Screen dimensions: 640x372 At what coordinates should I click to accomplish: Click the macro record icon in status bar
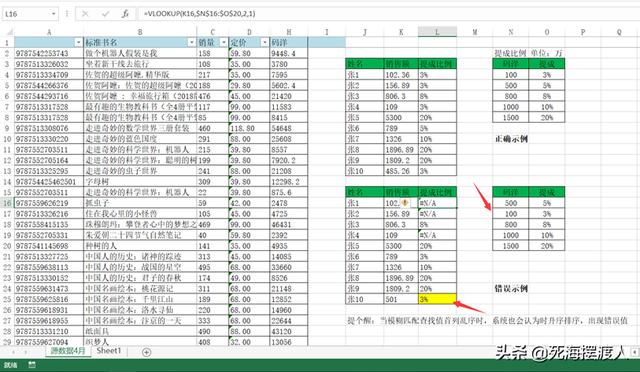(x=32, y=365)
